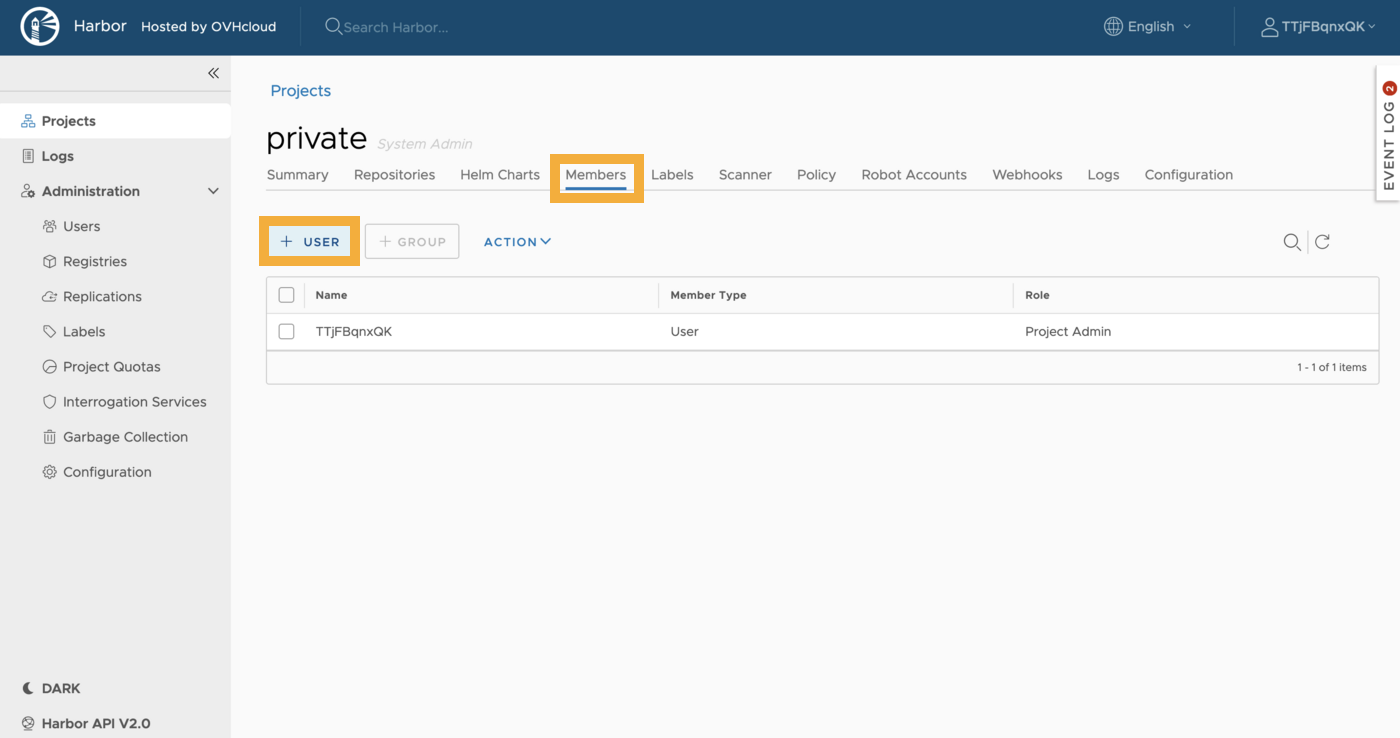1400x738 pixels.
Task: Click the Harbor lighthouse logo
Action: (40, 26)
